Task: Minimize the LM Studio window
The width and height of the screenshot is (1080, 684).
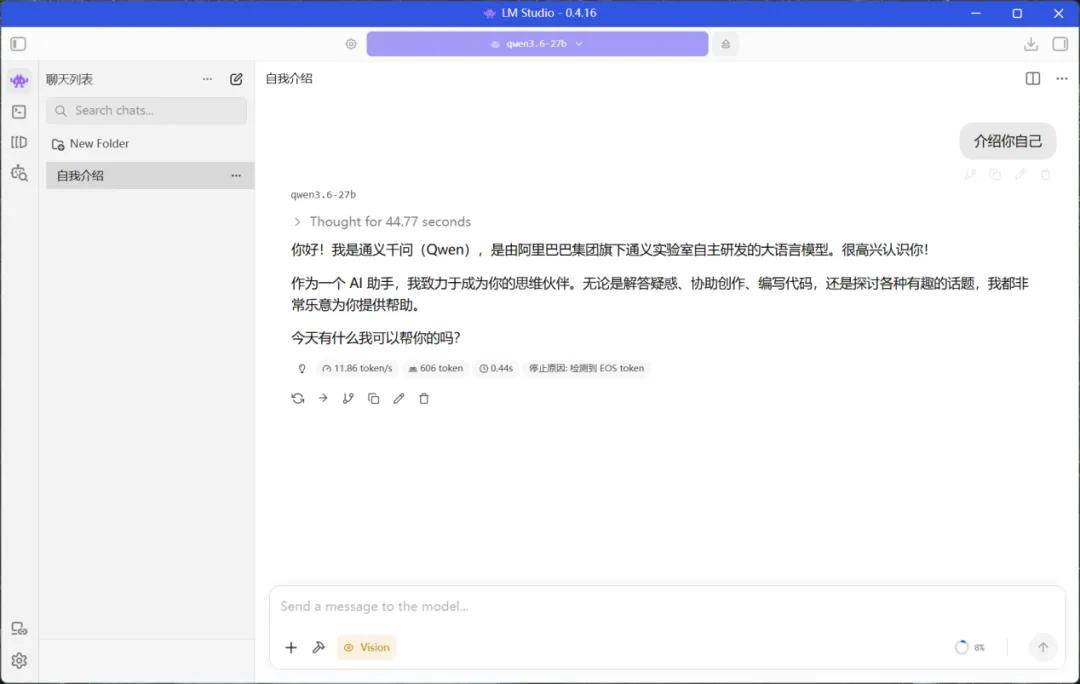Action: point(975,13)
